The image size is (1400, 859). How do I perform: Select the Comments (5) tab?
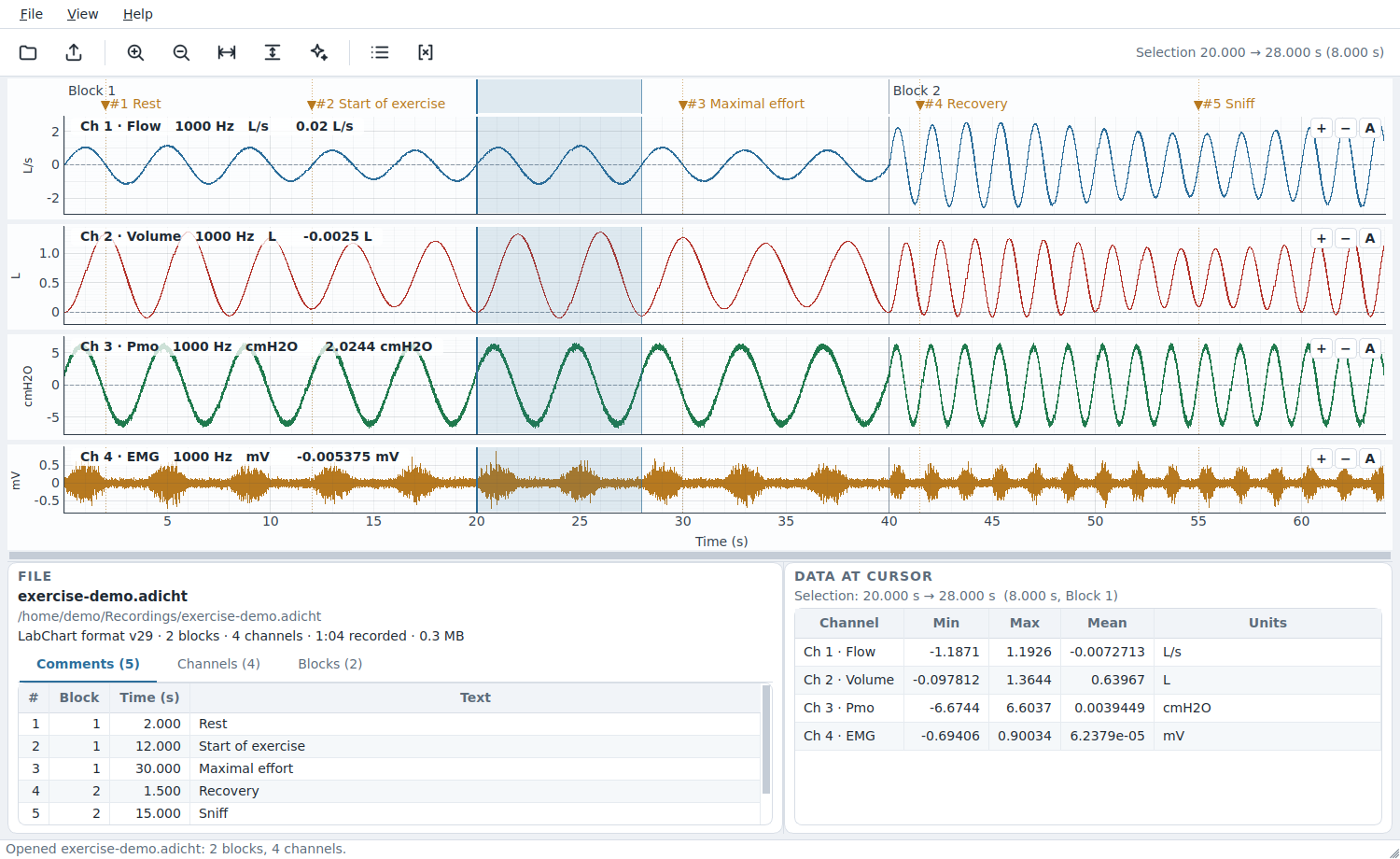(88, 664)
